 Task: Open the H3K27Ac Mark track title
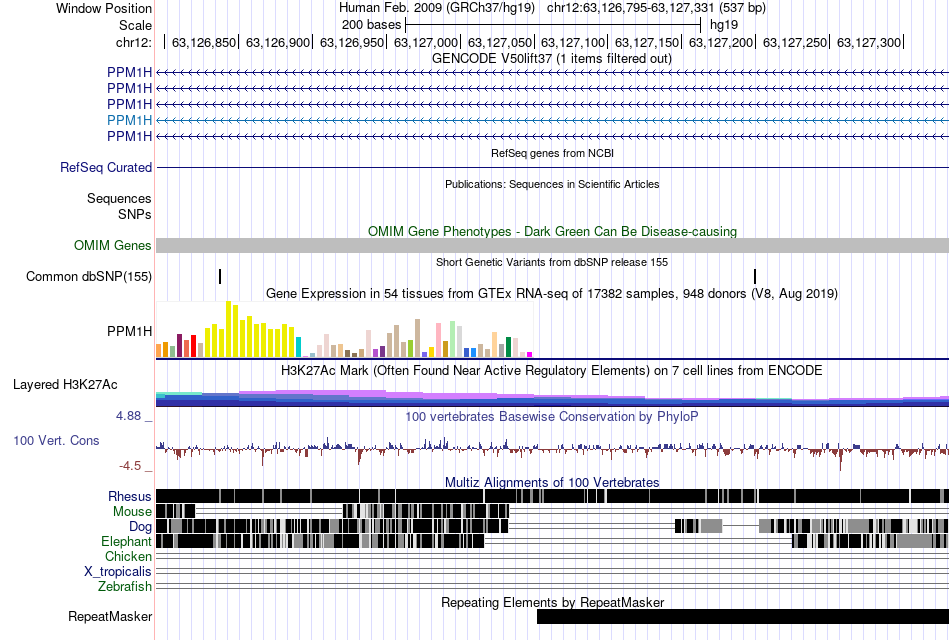(551, 370)
